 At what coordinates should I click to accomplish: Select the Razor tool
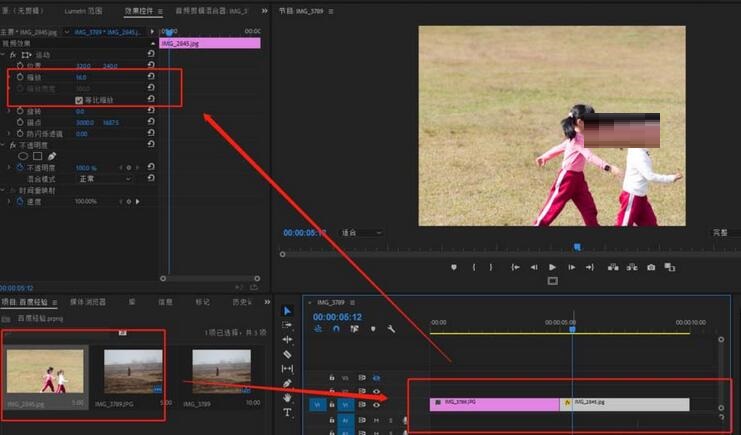click(x=288, y=354)
